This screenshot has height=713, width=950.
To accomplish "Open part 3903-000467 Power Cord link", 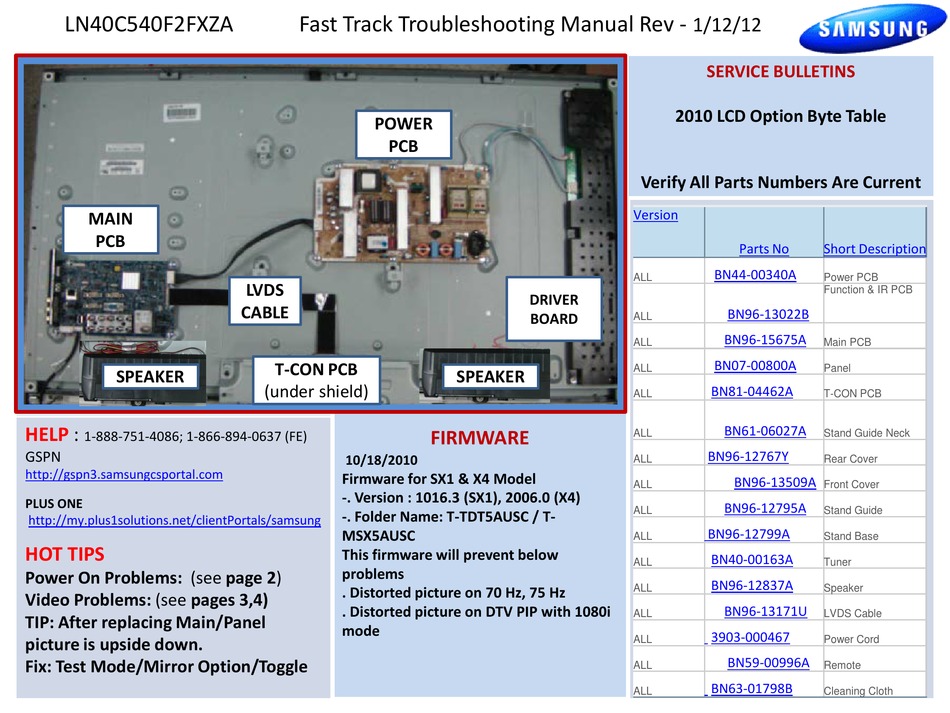I will 749,637.
